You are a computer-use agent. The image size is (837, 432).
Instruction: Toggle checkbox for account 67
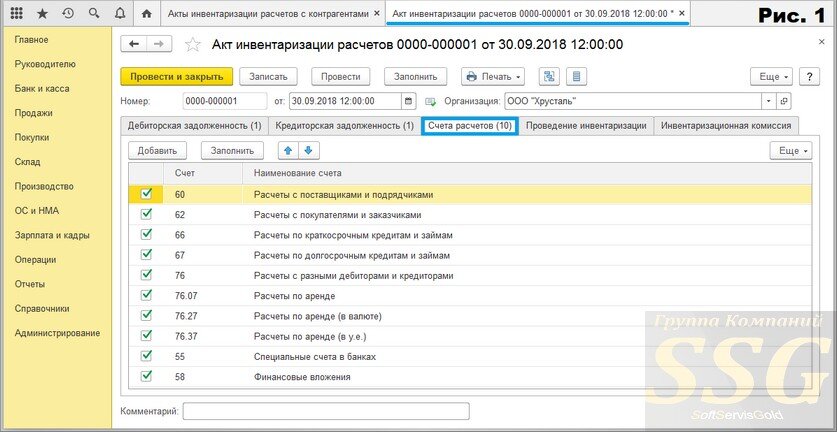click(146, 255)
